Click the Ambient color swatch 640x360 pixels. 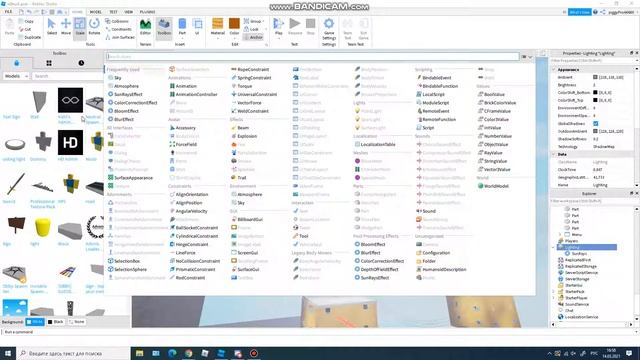(x=595, y=77)
